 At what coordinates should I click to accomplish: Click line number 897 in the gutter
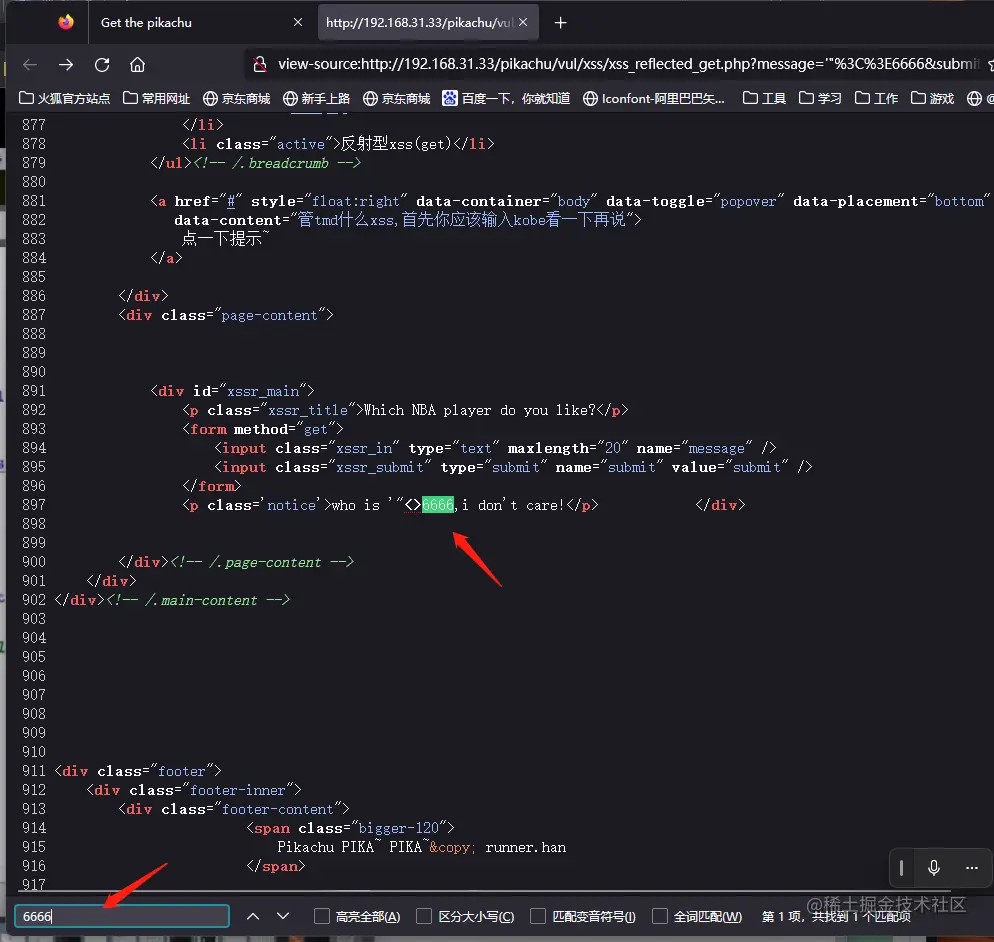click(34, 505)
